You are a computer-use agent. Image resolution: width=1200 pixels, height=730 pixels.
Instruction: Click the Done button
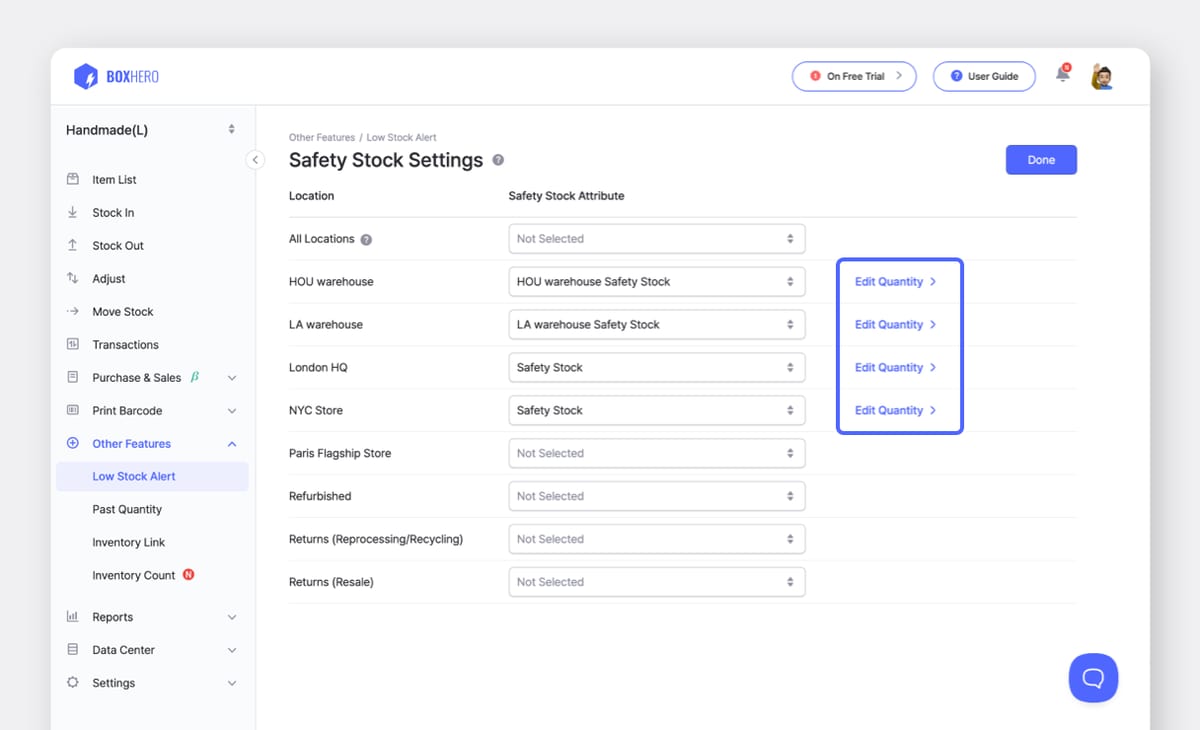pos(1041,159)
